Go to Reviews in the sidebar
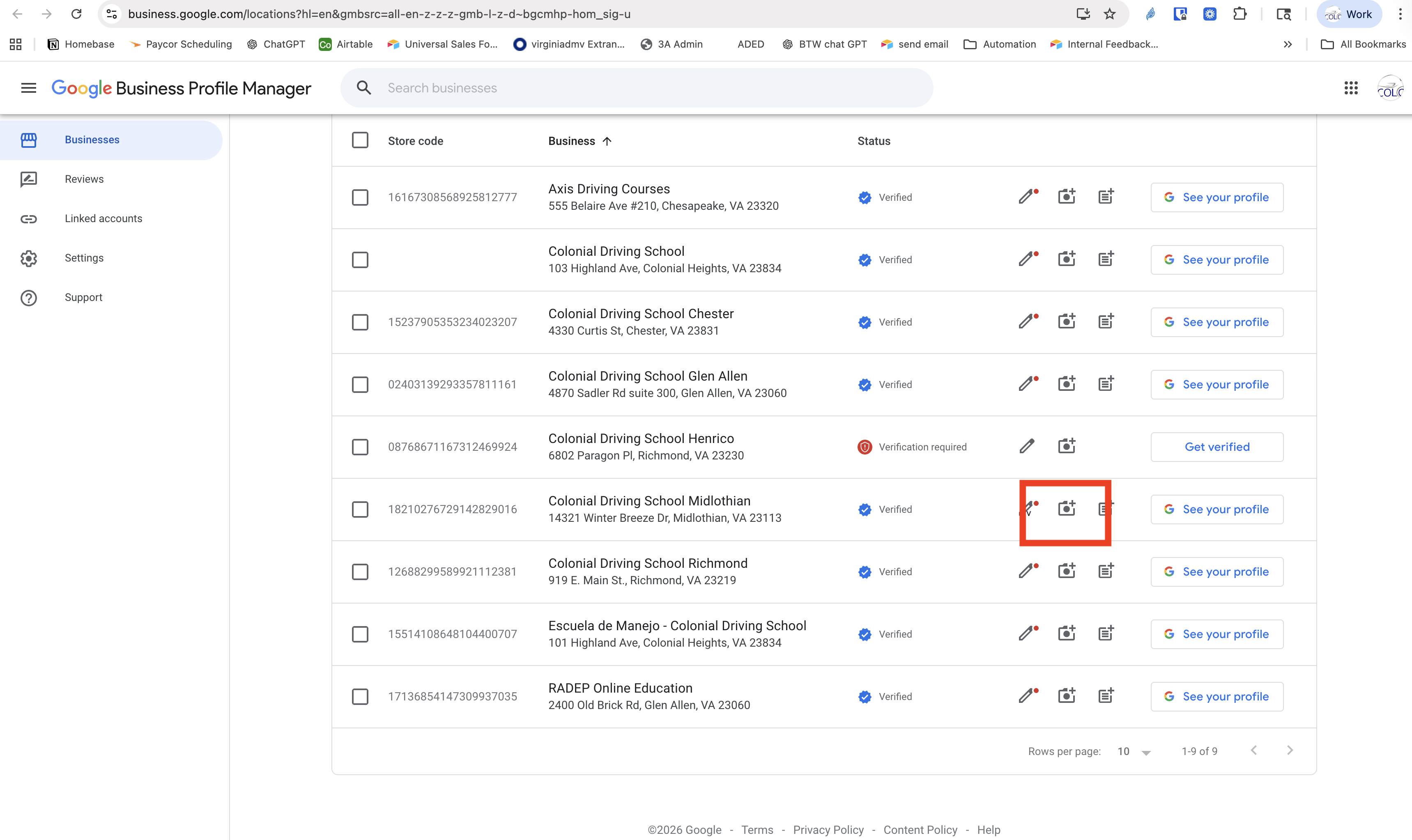 point(111,179)
